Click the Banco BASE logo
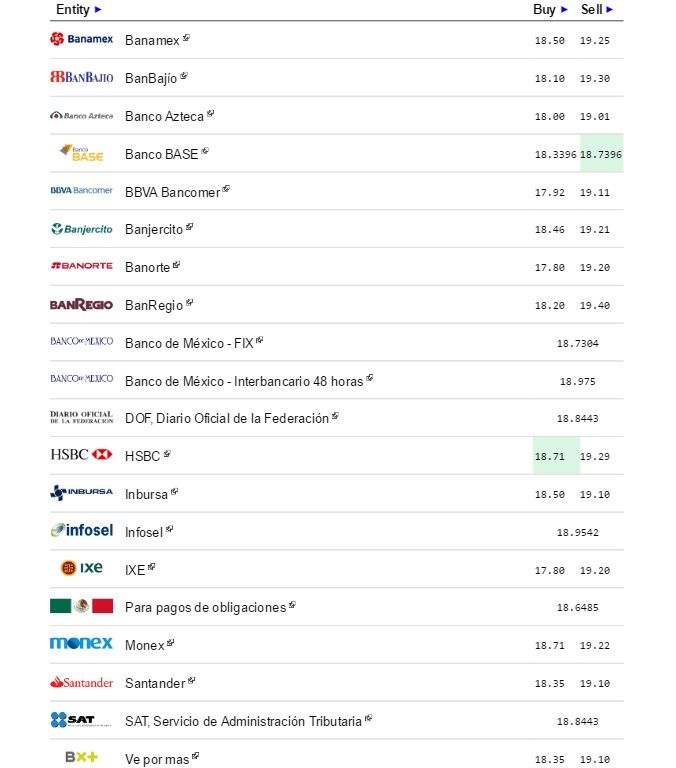Image resolution: width=676 pixels, height=768 pixels. point(81,153)
